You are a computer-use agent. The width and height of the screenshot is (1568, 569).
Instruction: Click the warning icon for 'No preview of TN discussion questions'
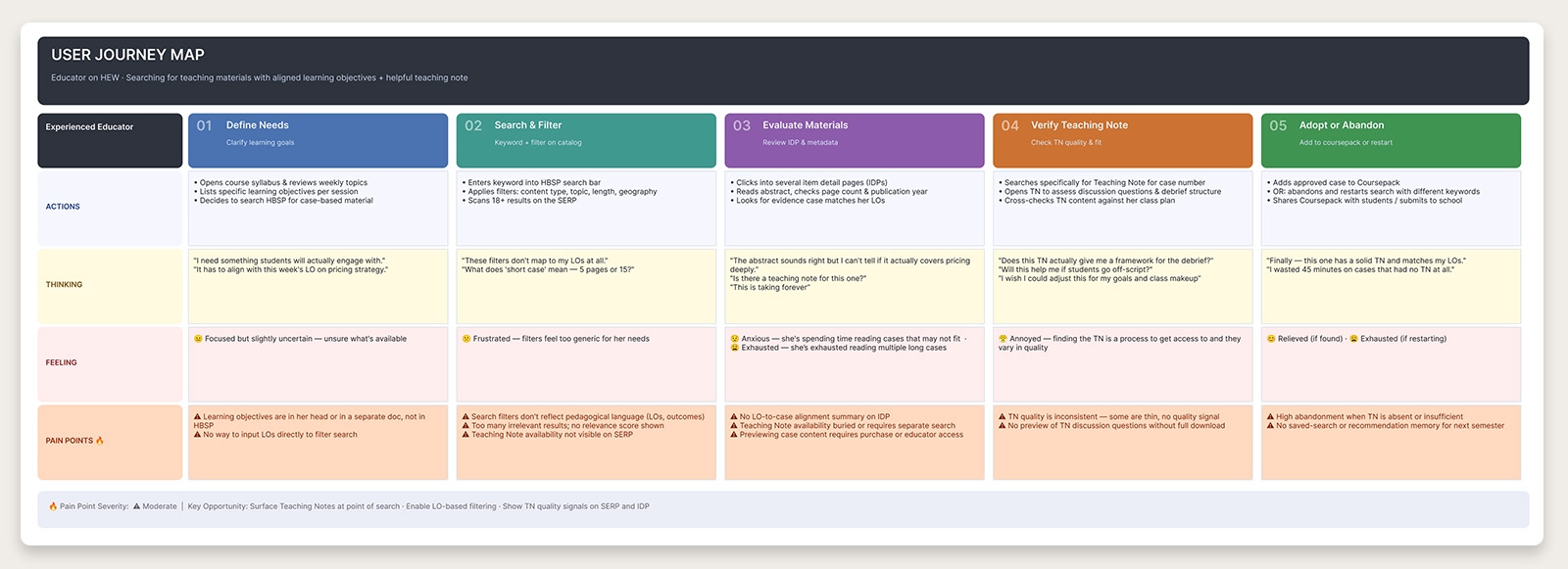[1003, 426]
